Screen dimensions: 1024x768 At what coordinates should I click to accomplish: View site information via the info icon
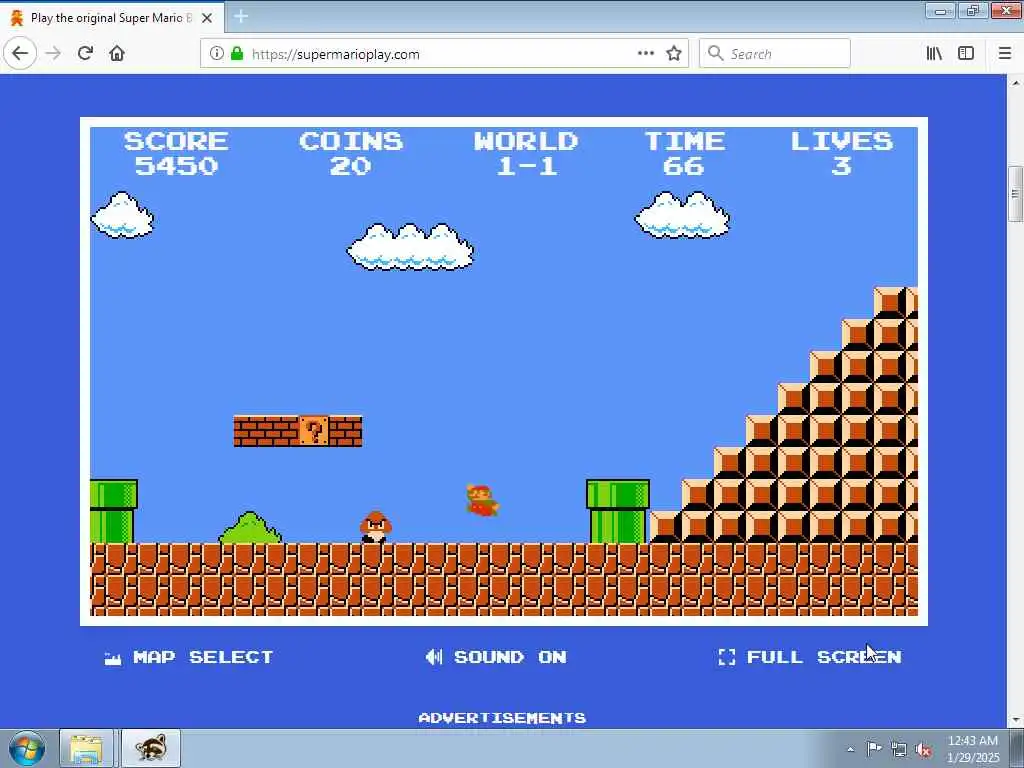[x=216, y=54]
